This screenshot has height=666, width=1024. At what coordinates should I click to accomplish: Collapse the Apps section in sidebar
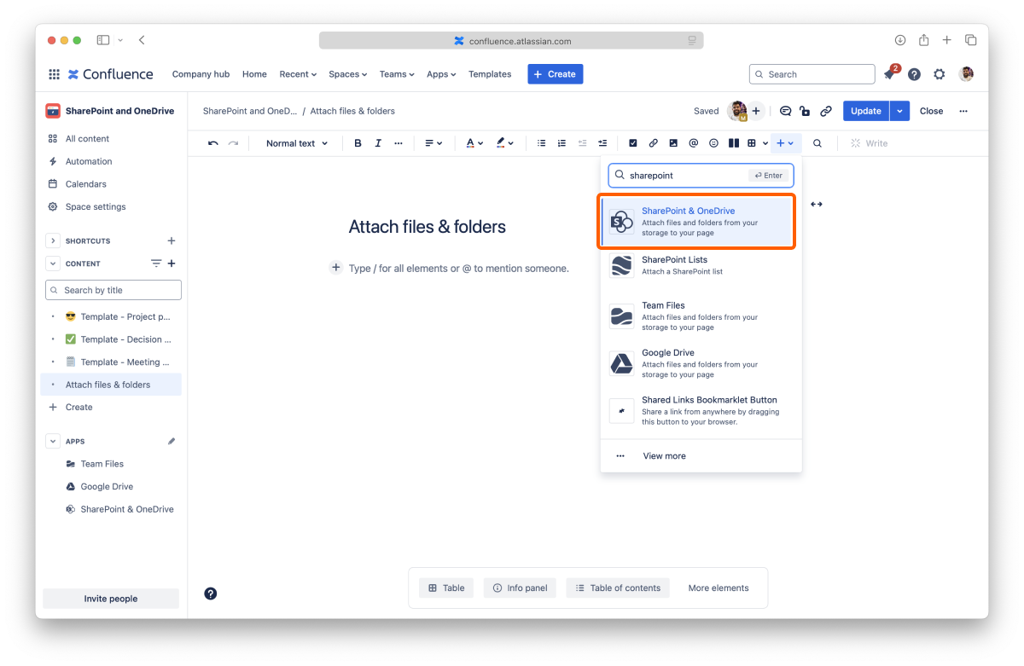pos(53,441)
